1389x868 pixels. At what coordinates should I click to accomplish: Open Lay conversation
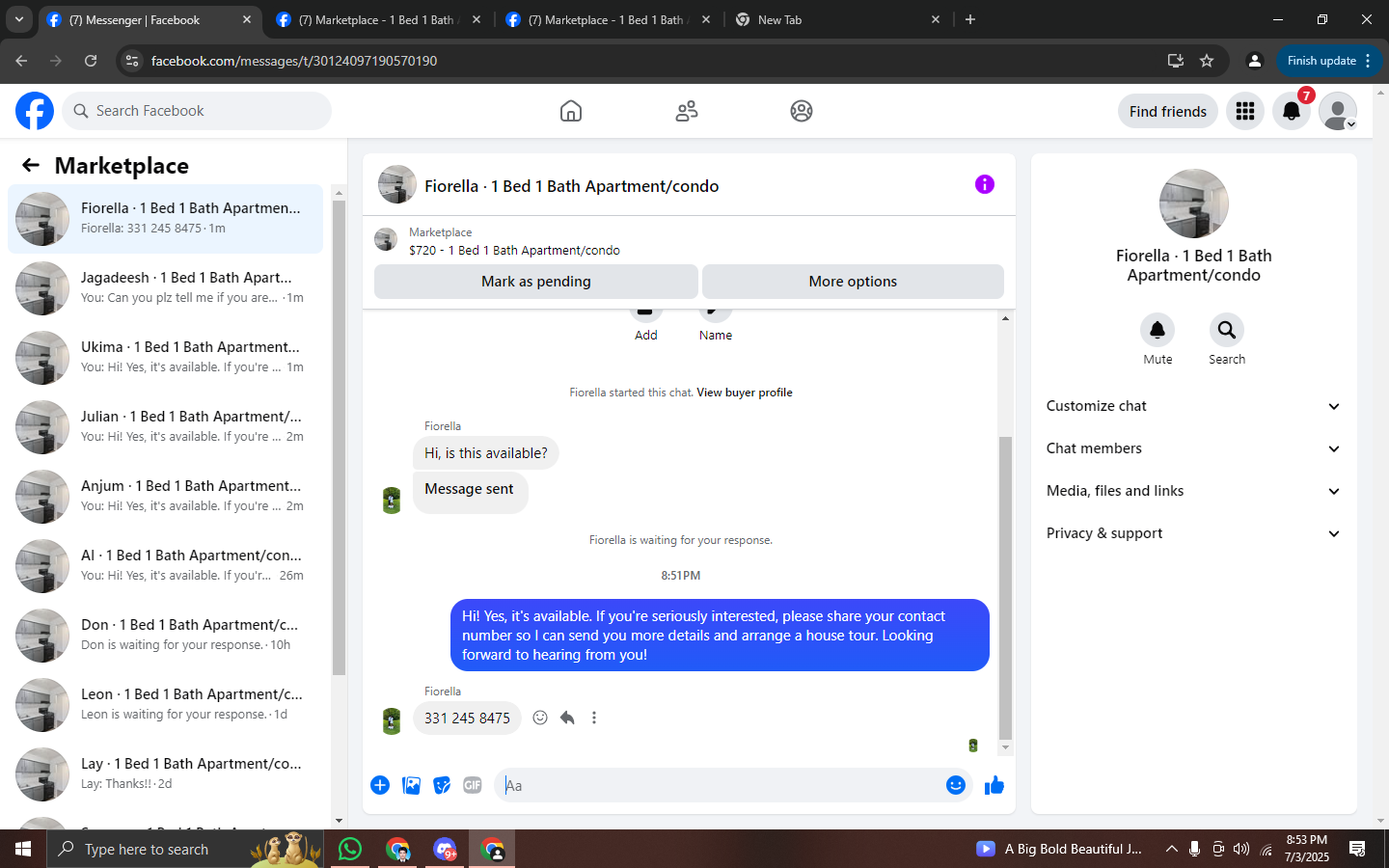coord(166,774)
